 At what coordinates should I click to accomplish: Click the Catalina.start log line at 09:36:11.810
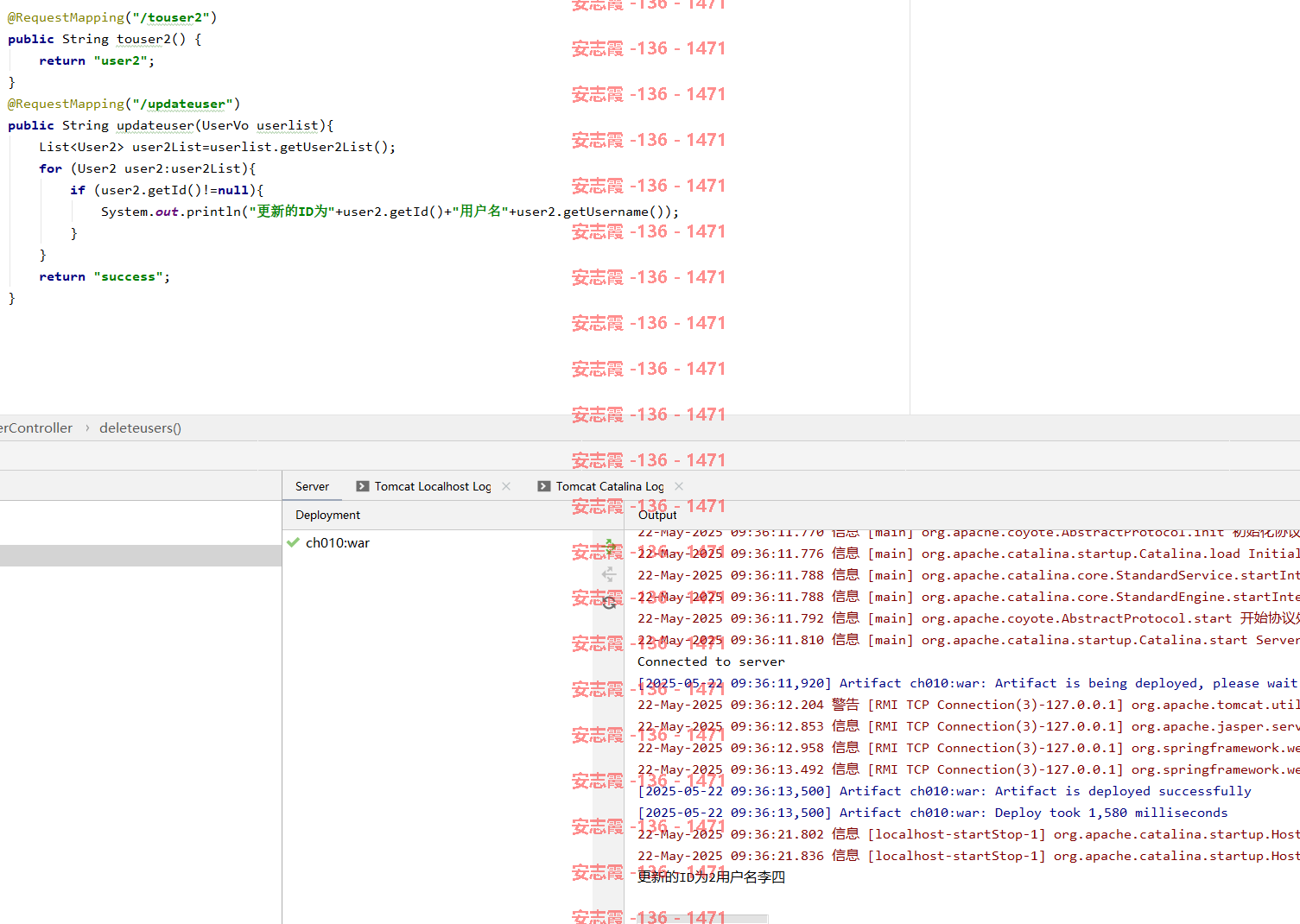pos(968,640)
